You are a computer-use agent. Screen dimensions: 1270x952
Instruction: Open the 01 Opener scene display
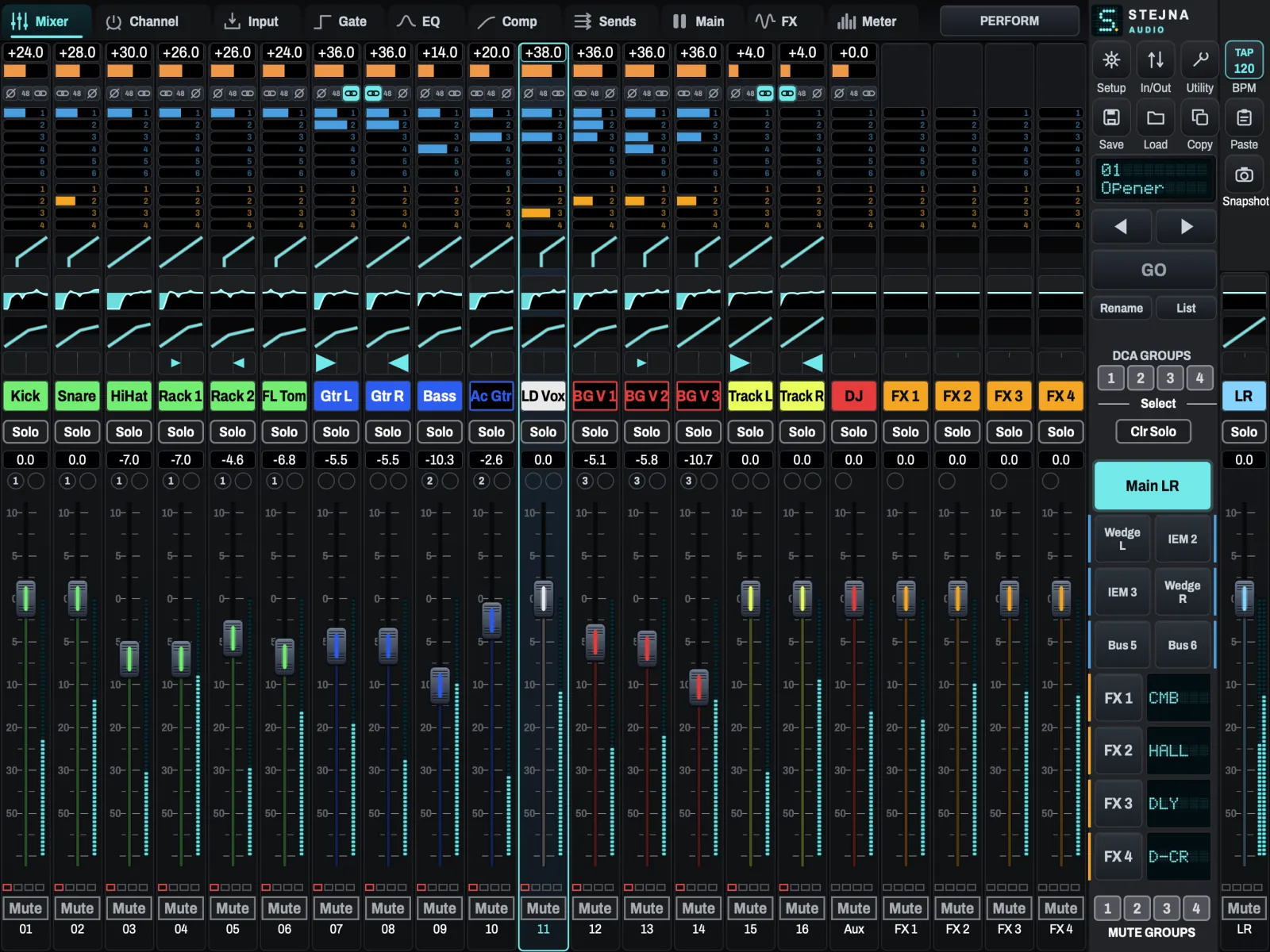1154,179
